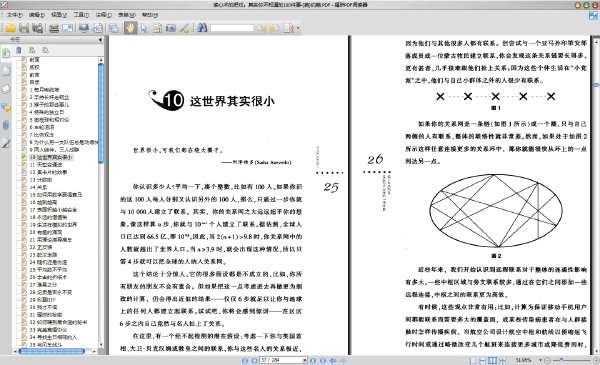Image resolution: width=600 pixels, height=365 pixels.
Task: Switch to single page layout icon
Action: (473, 360)
